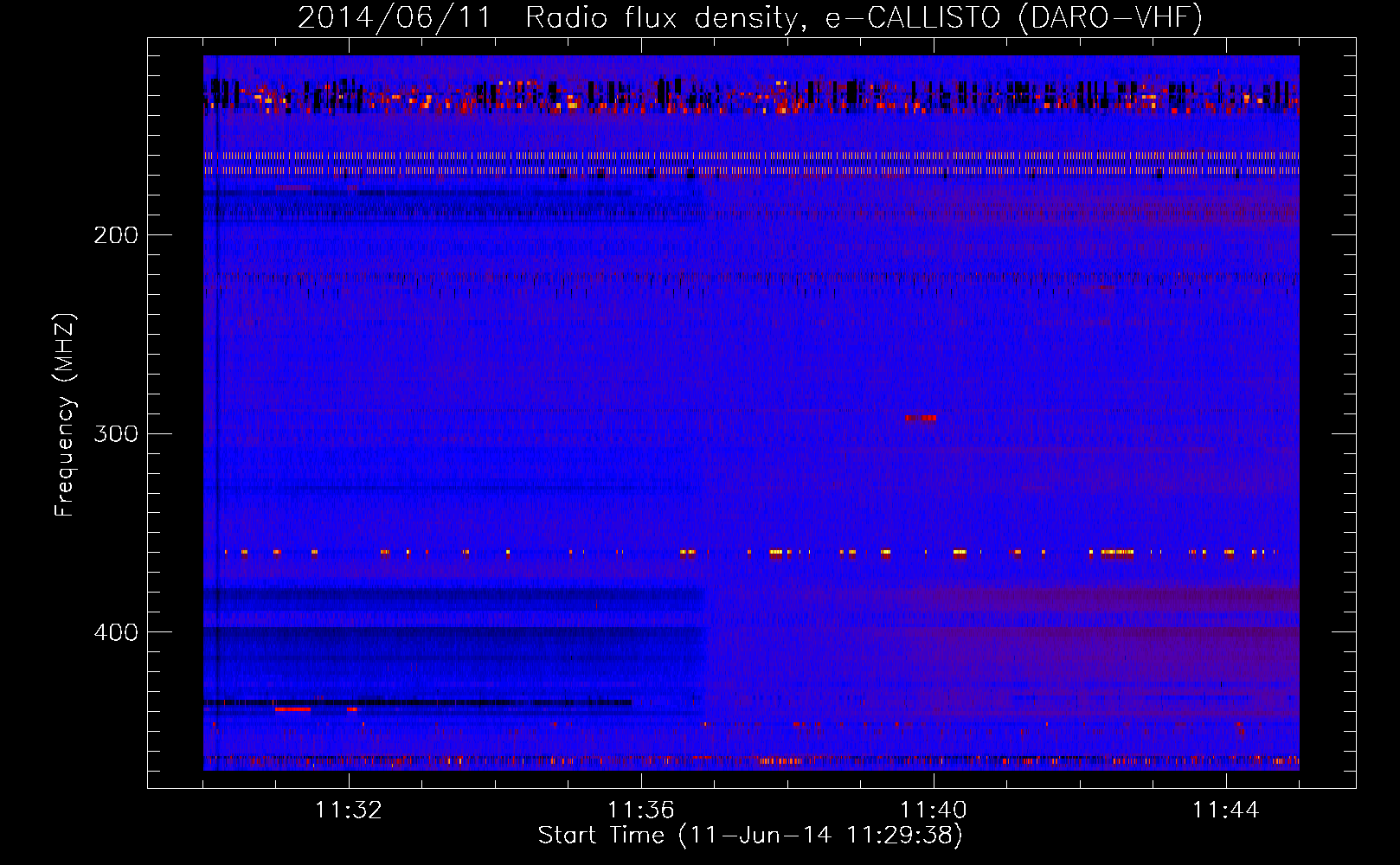Click the Start Time axis caption
The image size is (1400, 865).
pos(750,836)
